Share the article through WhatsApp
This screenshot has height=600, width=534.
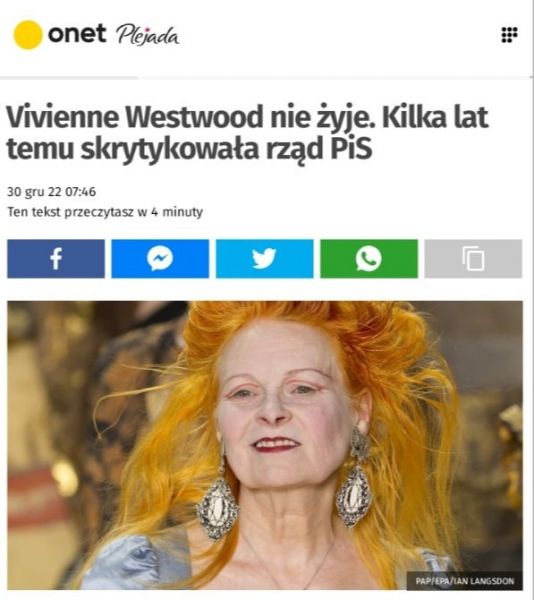click(369, 259)
